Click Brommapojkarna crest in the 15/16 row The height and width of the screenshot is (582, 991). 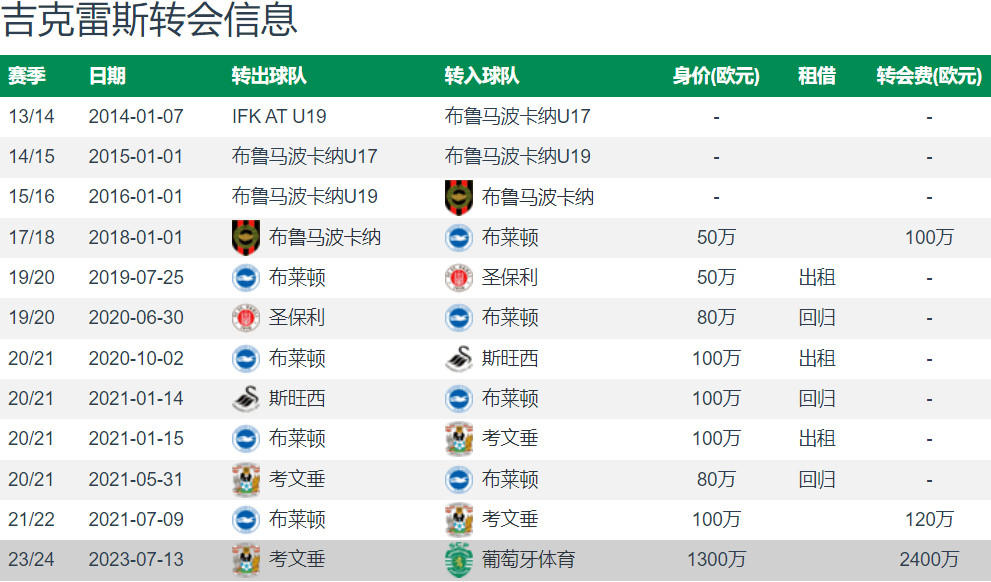(x=459, y=197)
